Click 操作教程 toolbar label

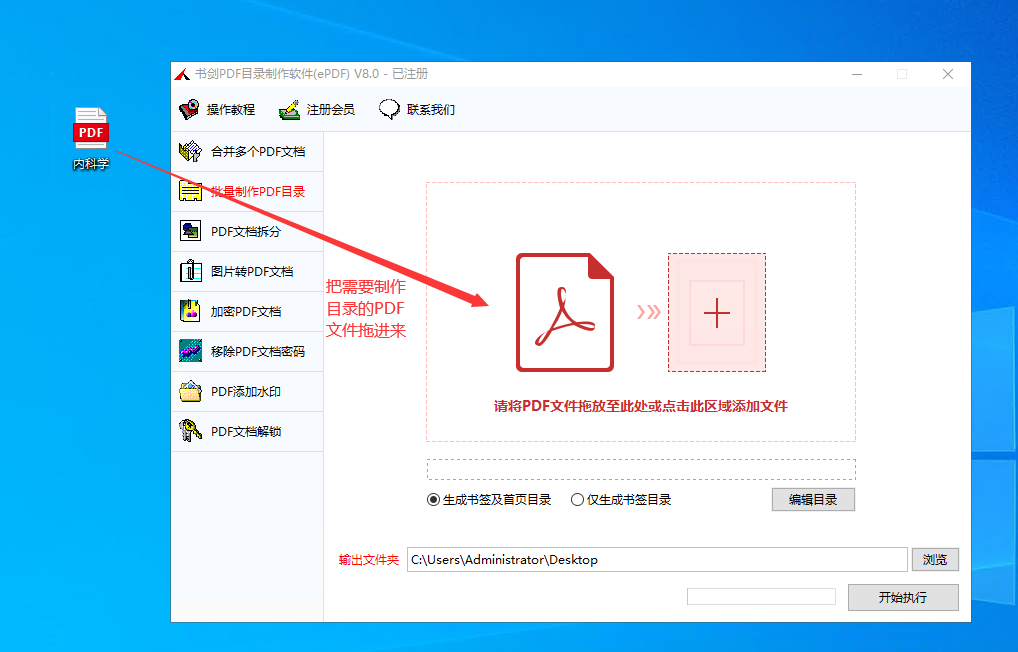coord(230,110)
